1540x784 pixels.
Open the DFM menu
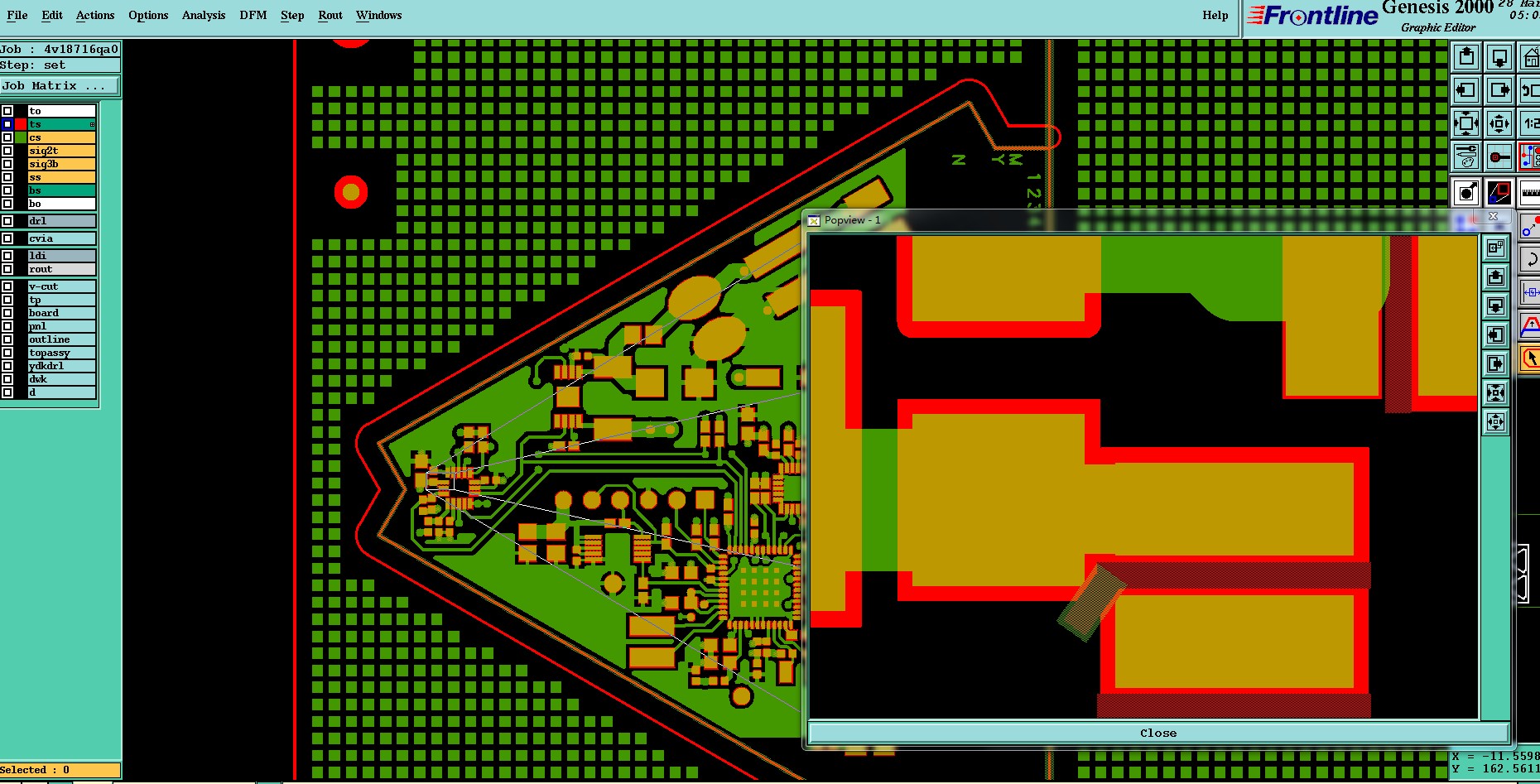pyautogui.click(x=253, y=15)
